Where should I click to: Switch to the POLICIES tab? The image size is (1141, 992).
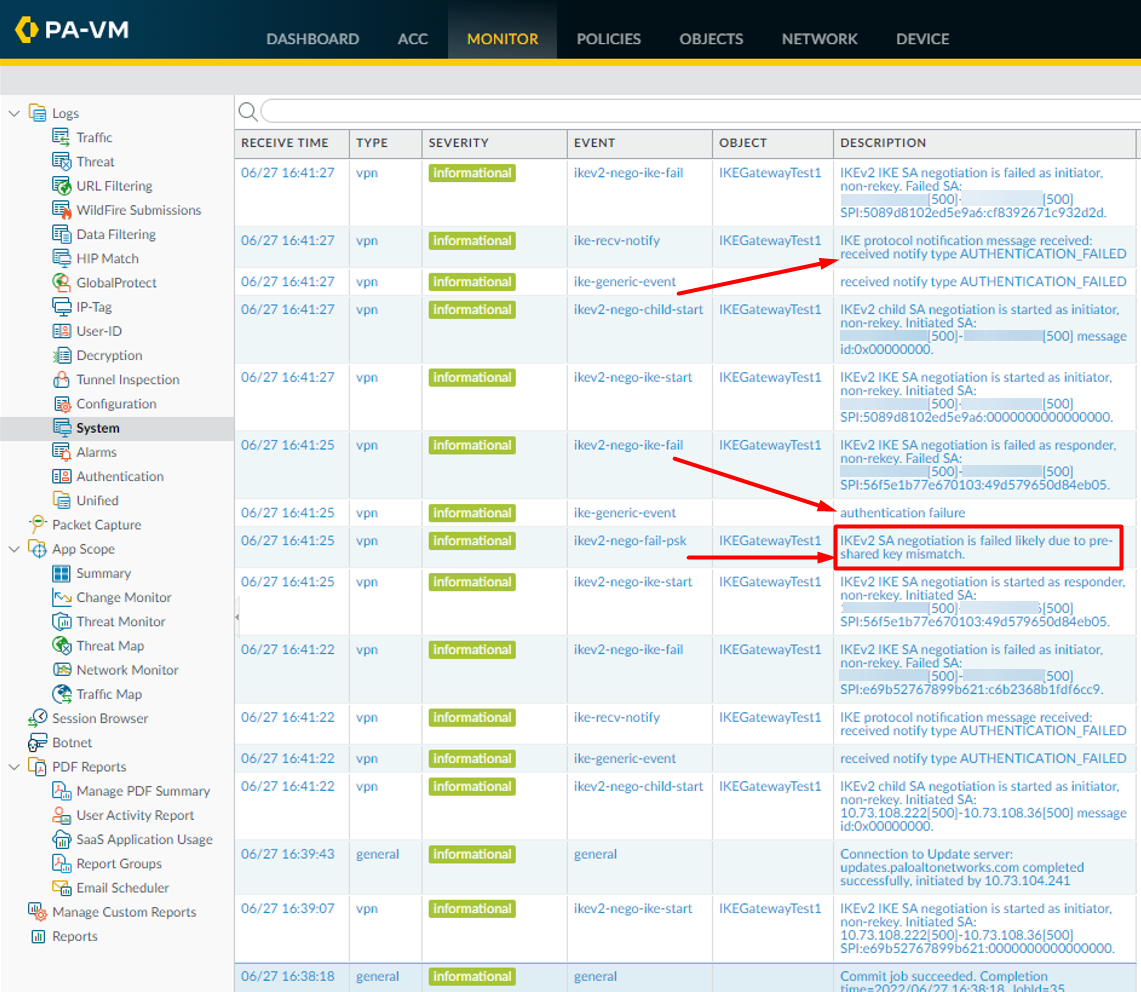[608, 39]
